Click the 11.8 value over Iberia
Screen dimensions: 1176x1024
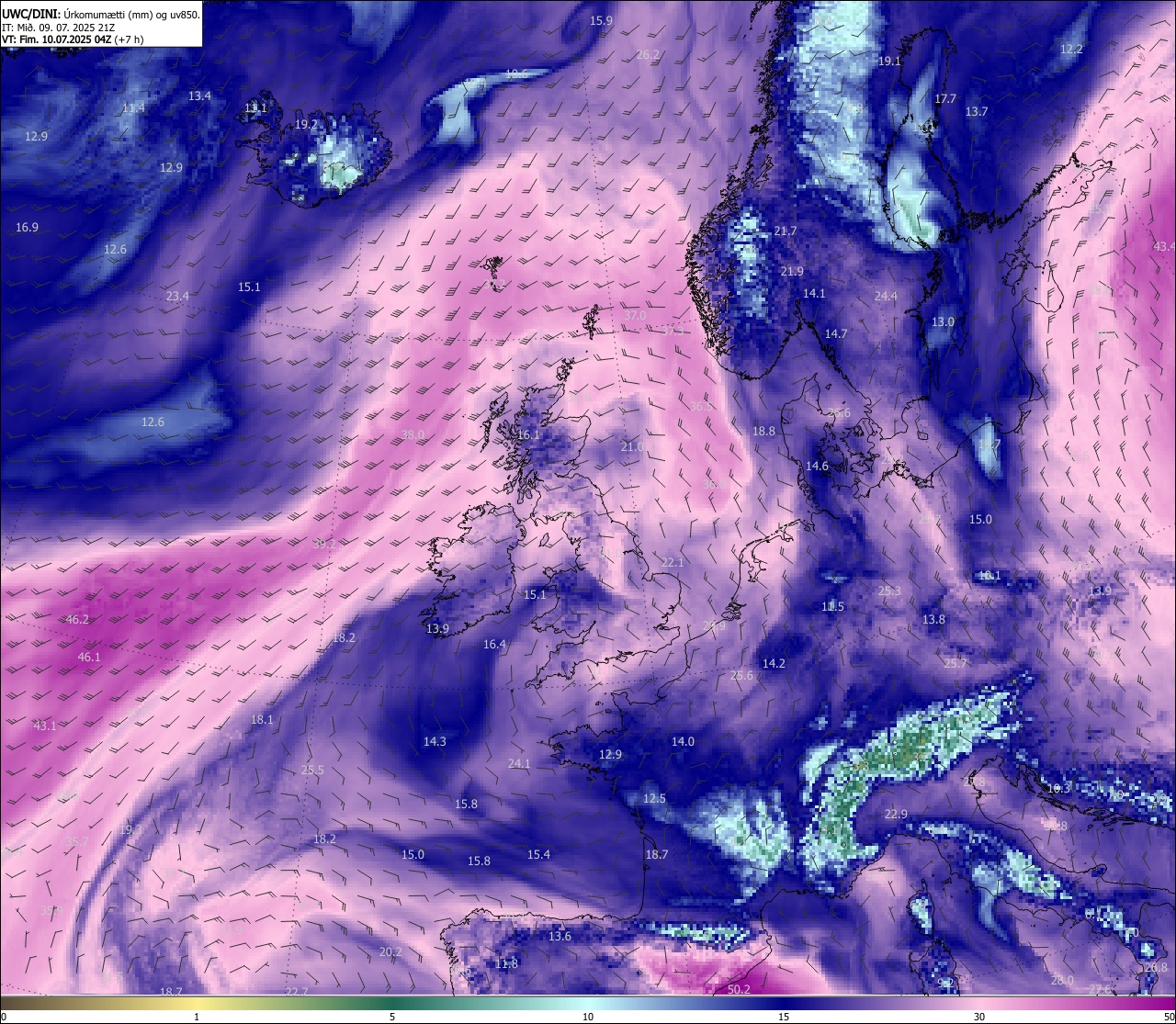[506, 963]
